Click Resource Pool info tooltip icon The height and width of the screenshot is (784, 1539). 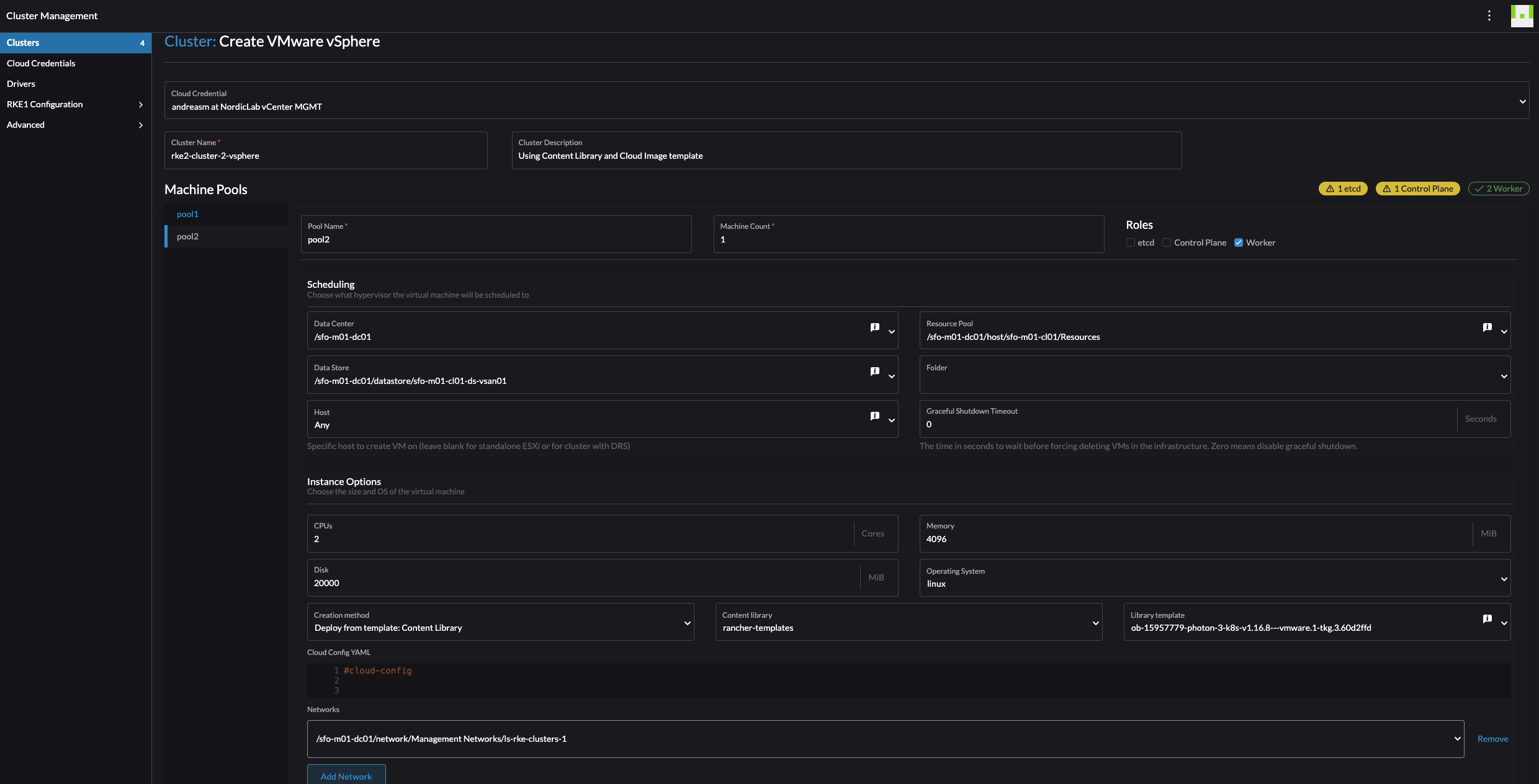1487,327
